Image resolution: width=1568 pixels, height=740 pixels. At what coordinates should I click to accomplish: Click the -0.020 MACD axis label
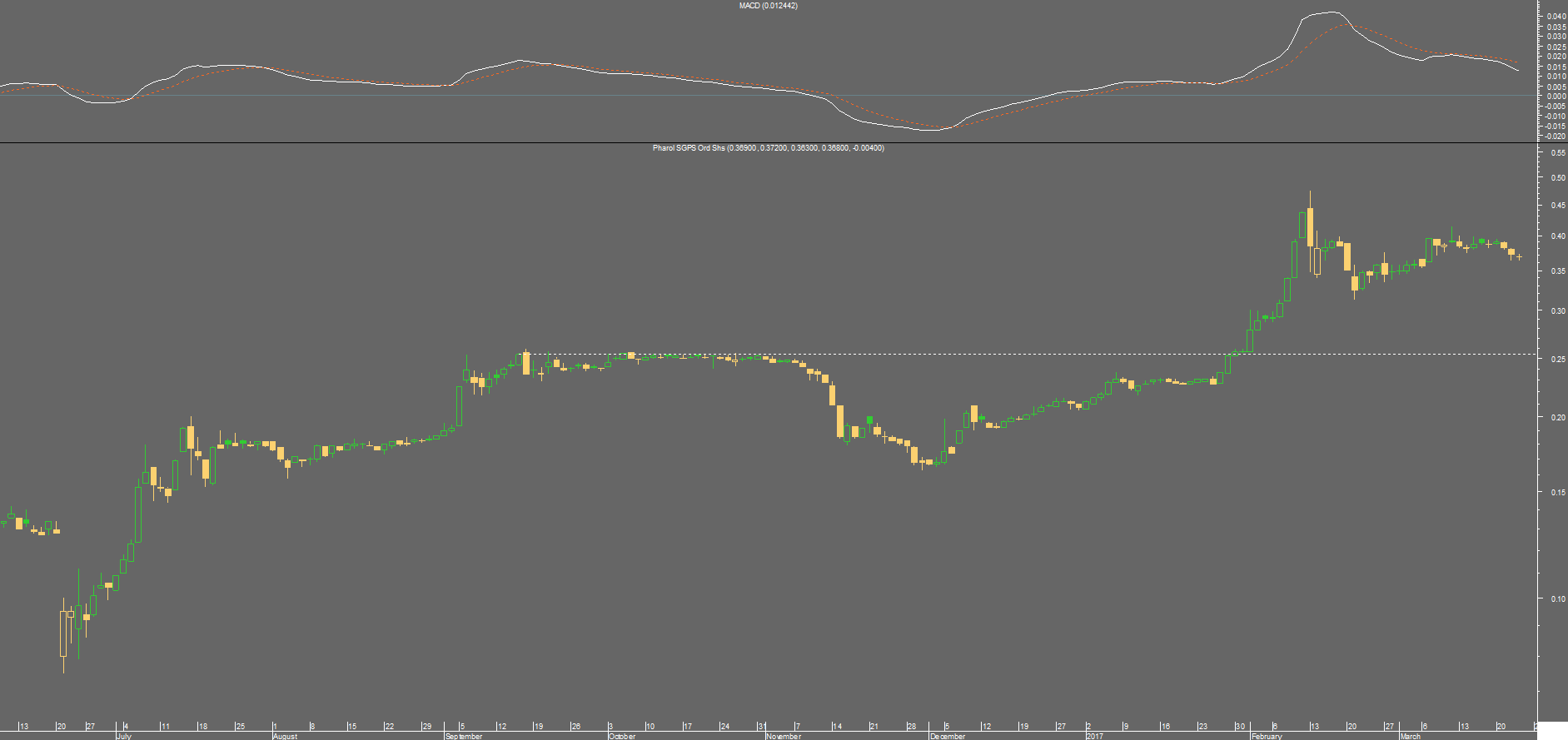tap(1555, 137)
